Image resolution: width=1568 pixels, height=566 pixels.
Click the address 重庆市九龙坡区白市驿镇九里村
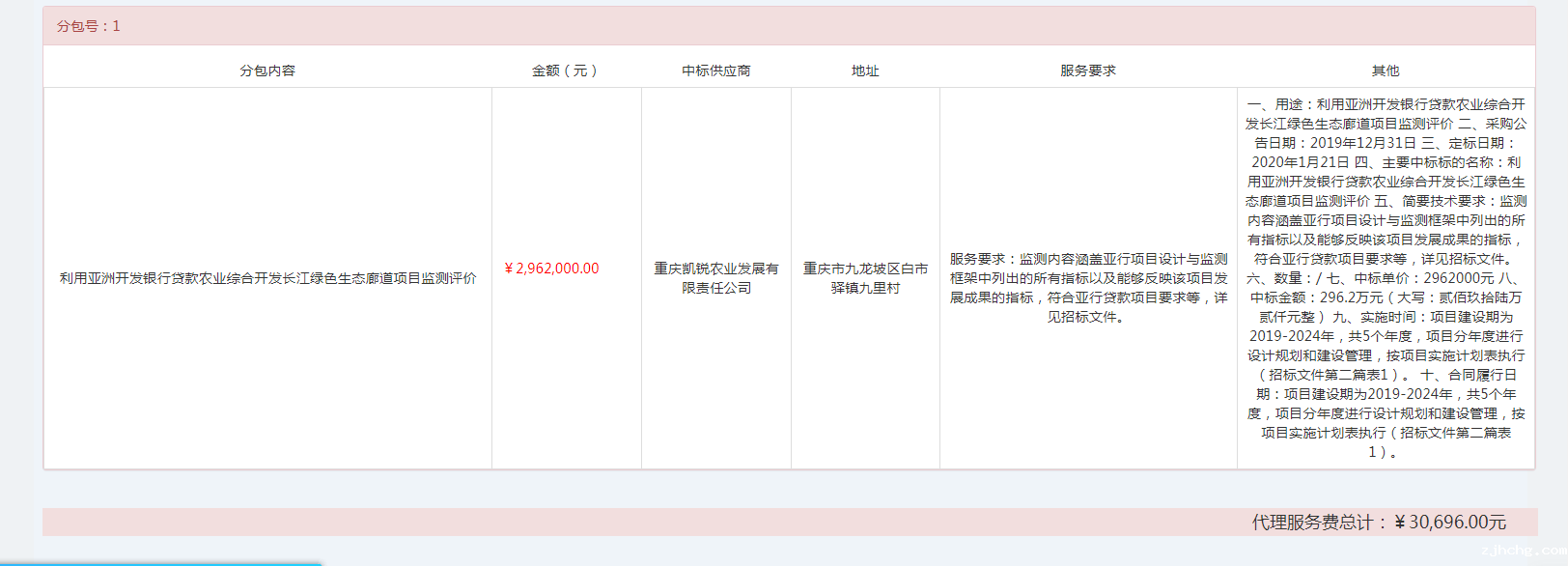[x=865, y=278]
